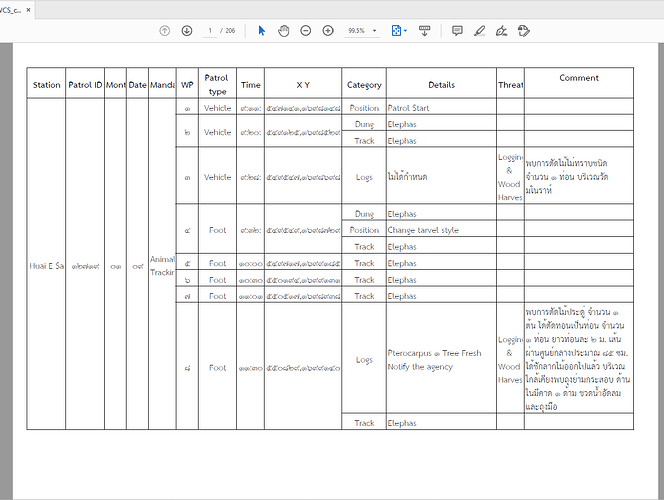
Task: Add a comment with sticky note icon
Action: (457, 31)
